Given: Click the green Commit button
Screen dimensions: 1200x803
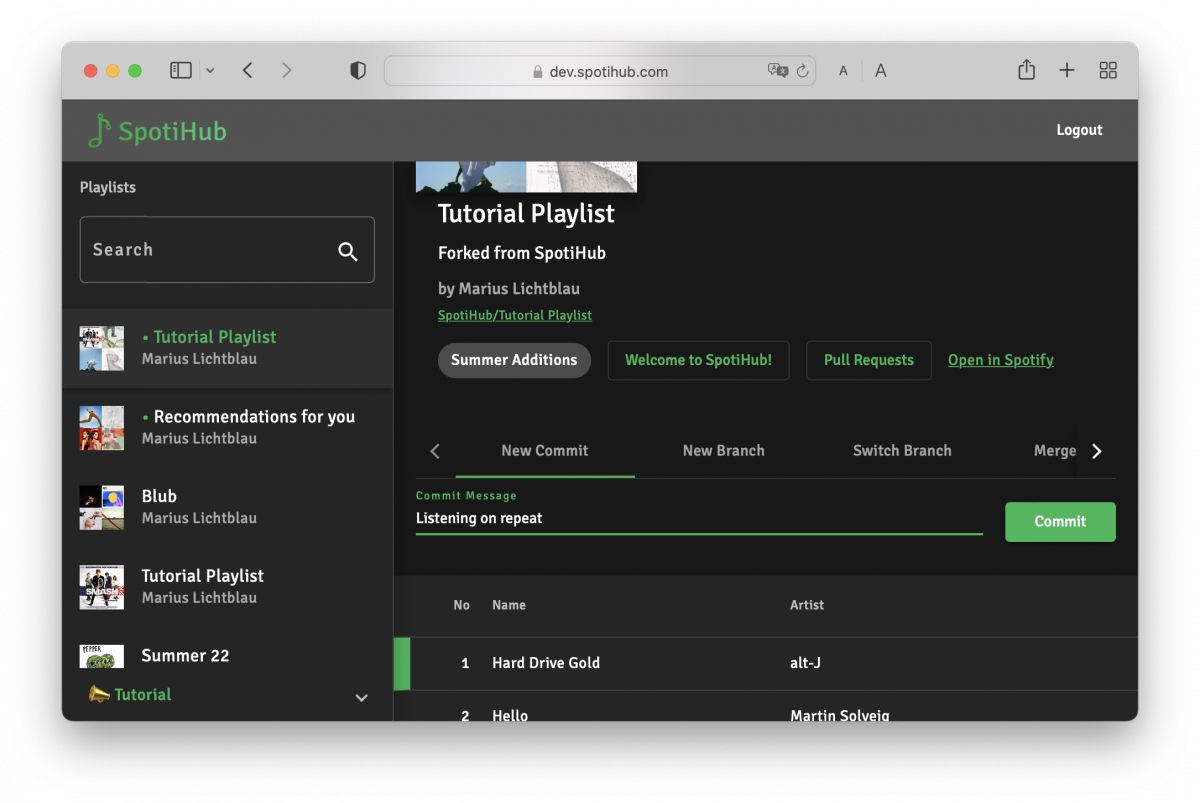Looking at the screenshot, I should click(x=1060, y=522).
